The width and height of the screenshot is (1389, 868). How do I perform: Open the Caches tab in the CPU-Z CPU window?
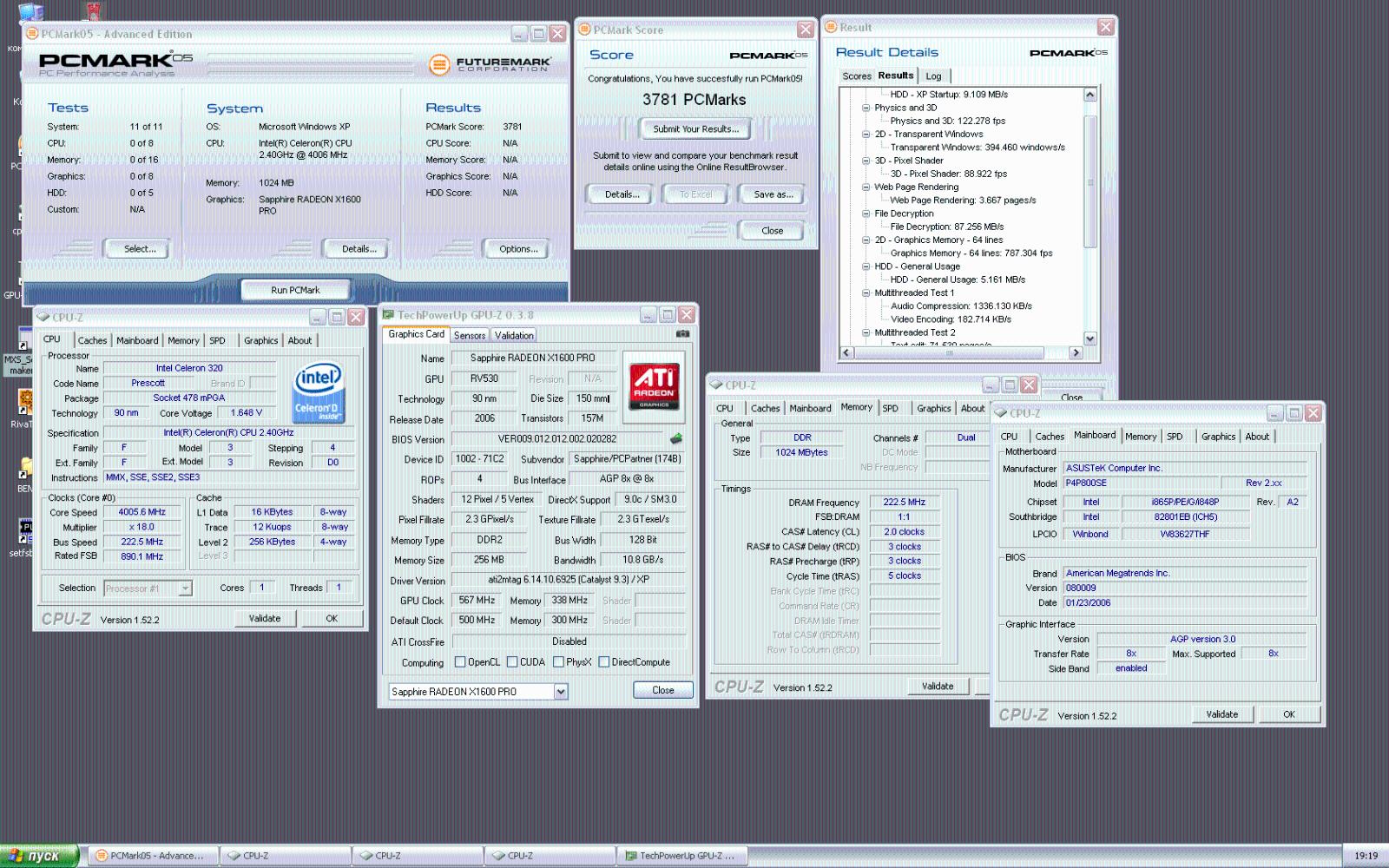point(92,341)
